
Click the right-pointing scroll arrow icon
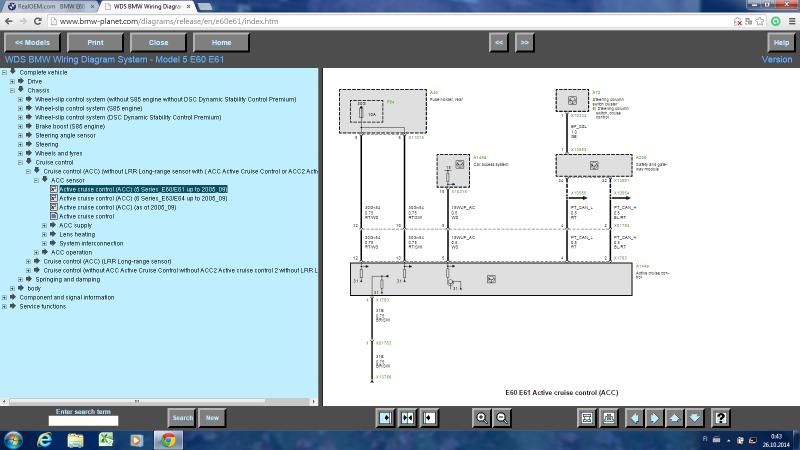point(653,417)
